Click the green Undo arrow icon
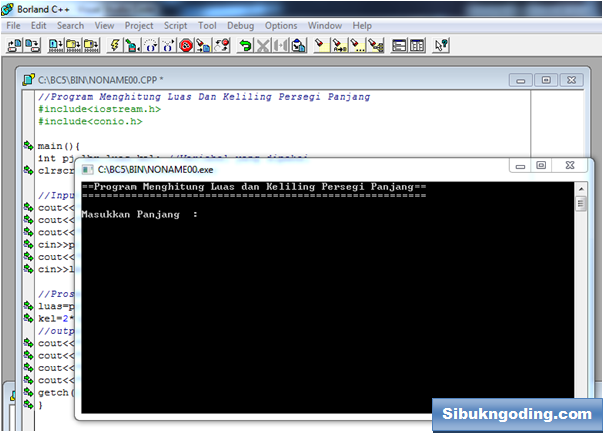The height and width of the screenshot is (434, 603). [x=245, y=45]
